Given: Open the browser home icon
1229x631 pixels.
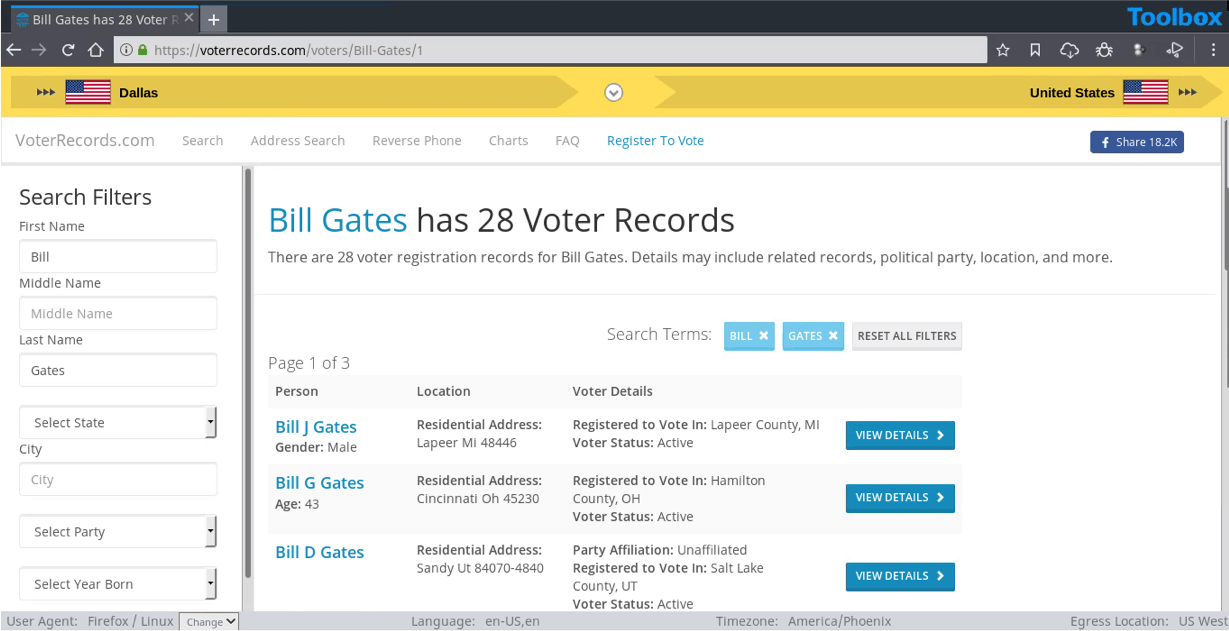Looking at the screenshot, I should pyautogui.click(x=96, y=50).
